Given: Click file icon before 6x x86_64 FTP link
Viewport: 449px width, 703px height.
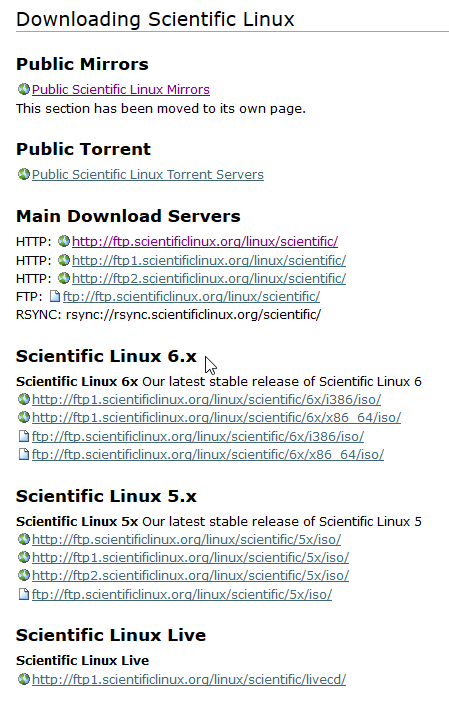Looking at the screenshot, I should pos(24,455).
